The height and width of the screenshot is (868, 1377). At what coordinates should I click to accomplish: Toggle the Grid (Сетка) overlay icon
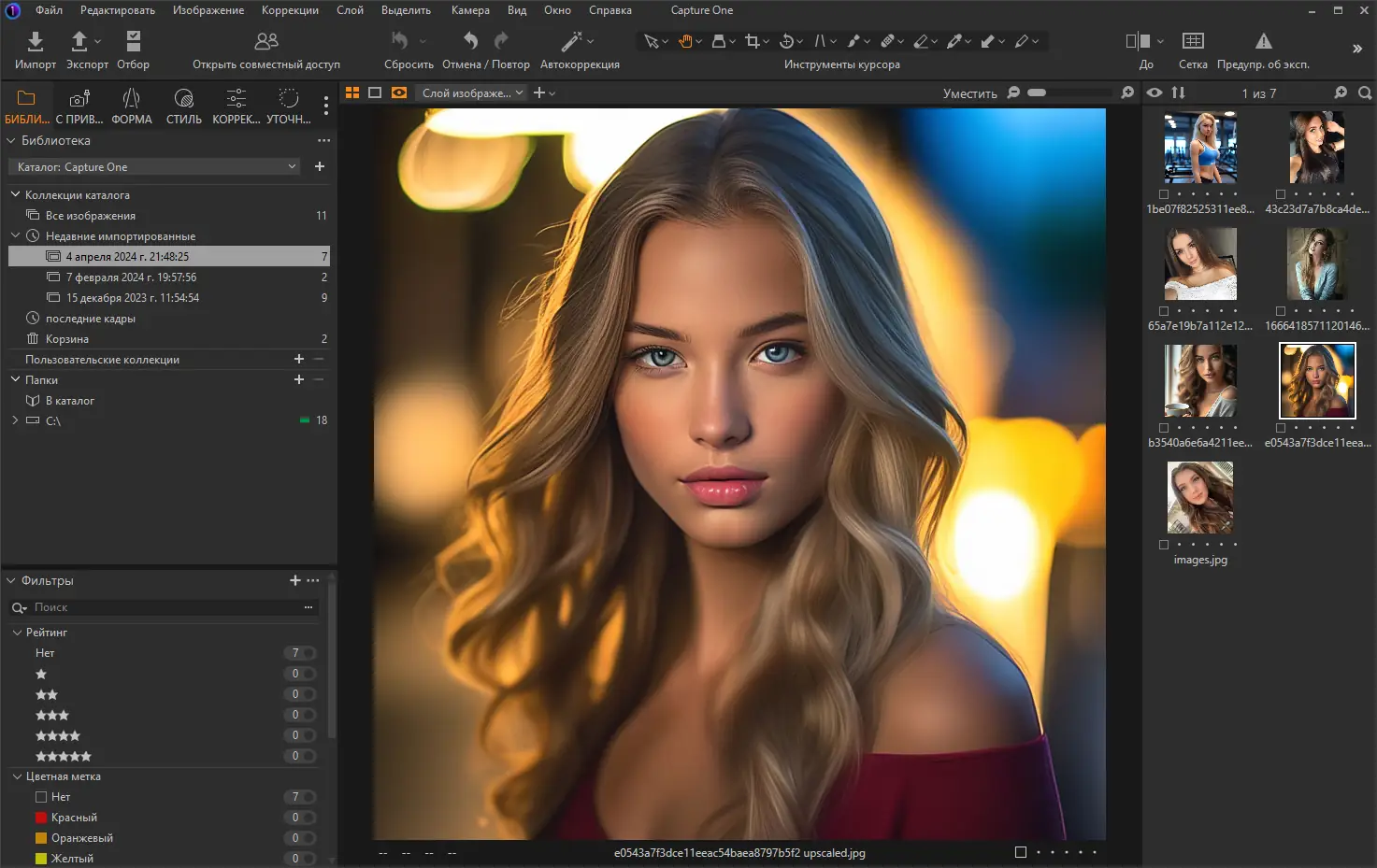(1192, 41)
